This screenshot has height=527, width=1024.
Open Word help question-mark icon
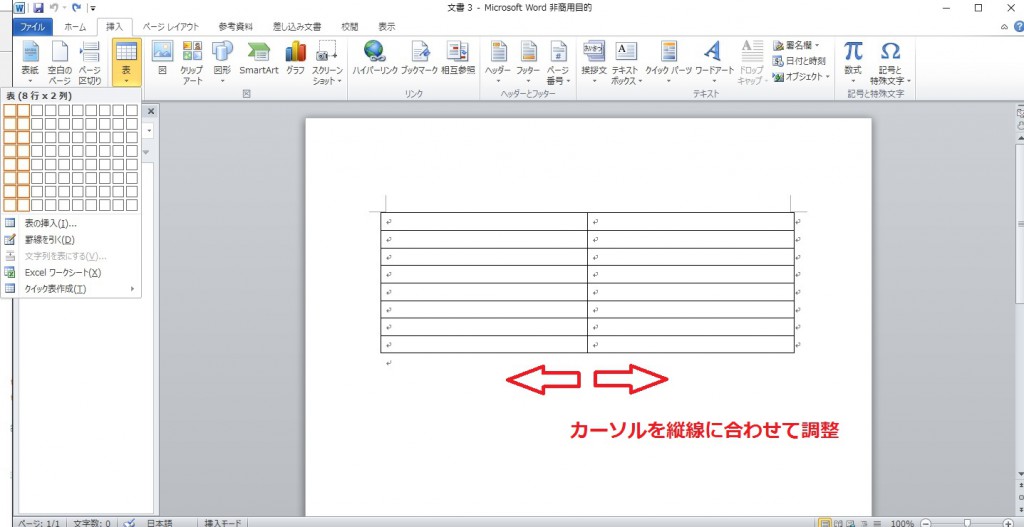(x=1019, y=27)
